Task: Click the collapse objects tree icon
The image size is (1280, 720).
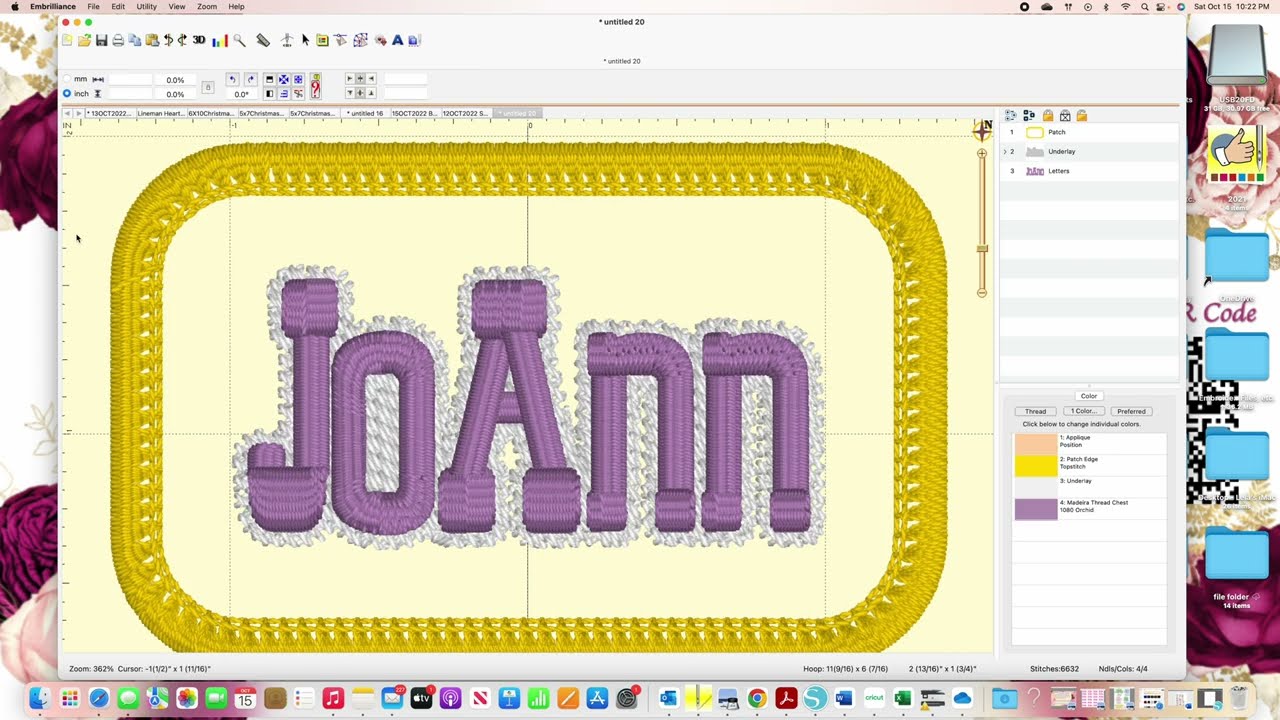Action: tap(1029, 115)
